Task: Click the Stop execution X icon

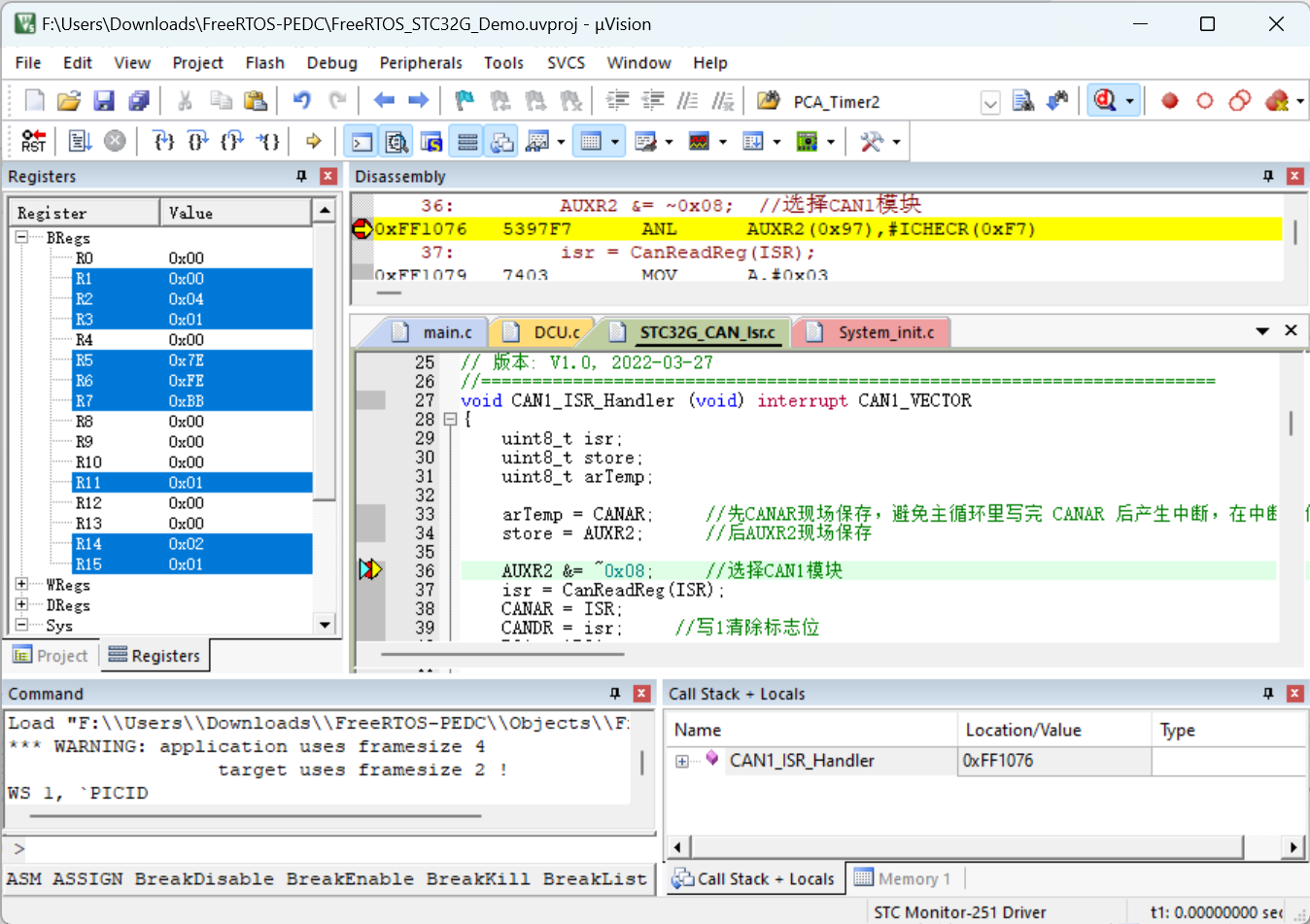Action: [x=115, y=141]
